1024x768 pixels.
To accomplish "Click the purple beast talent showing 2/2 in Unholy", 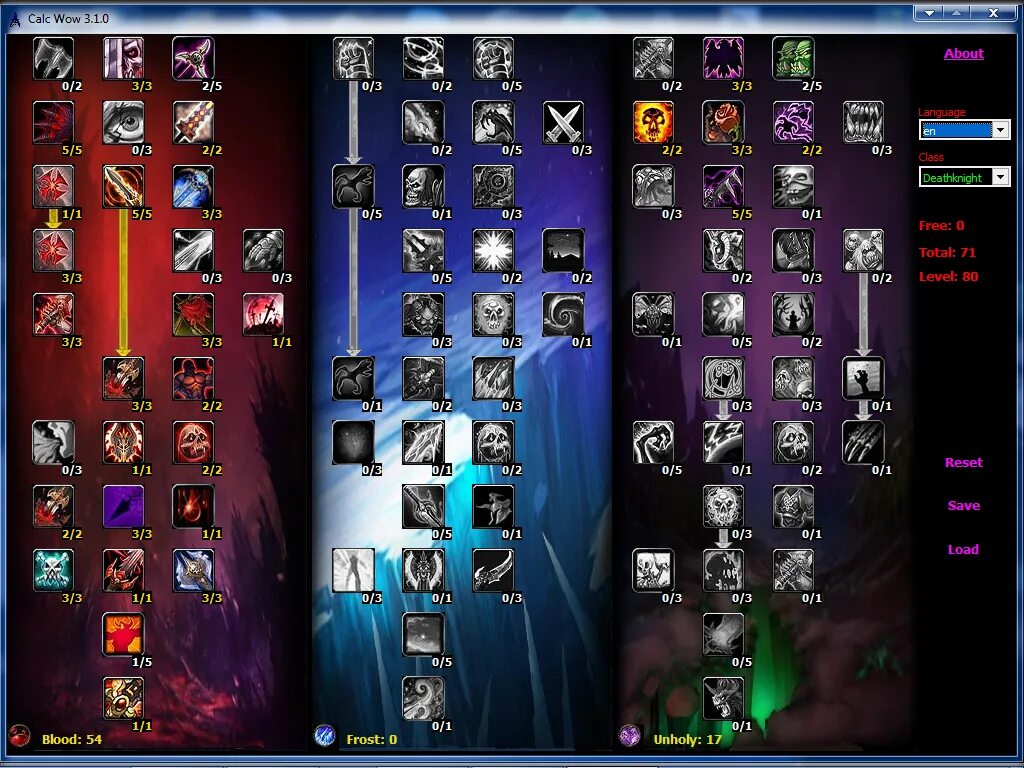I will (793, 122).
